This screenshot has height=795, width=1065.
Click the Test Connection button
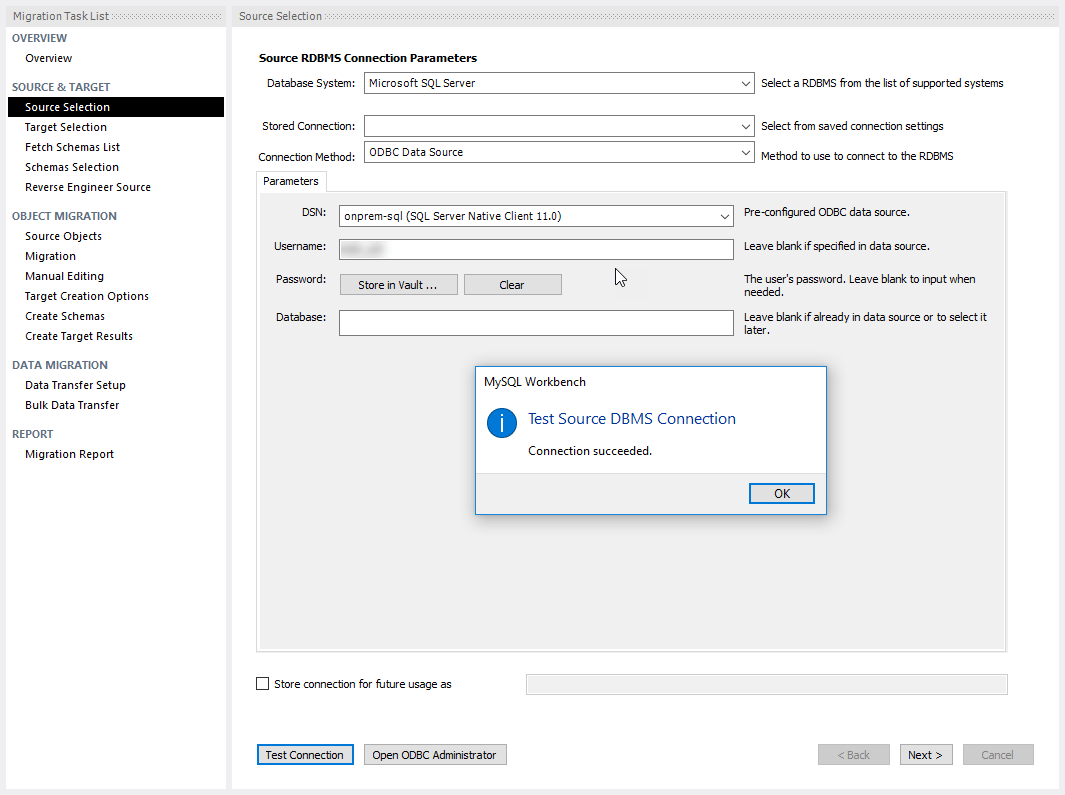click(x=304, y=755)
